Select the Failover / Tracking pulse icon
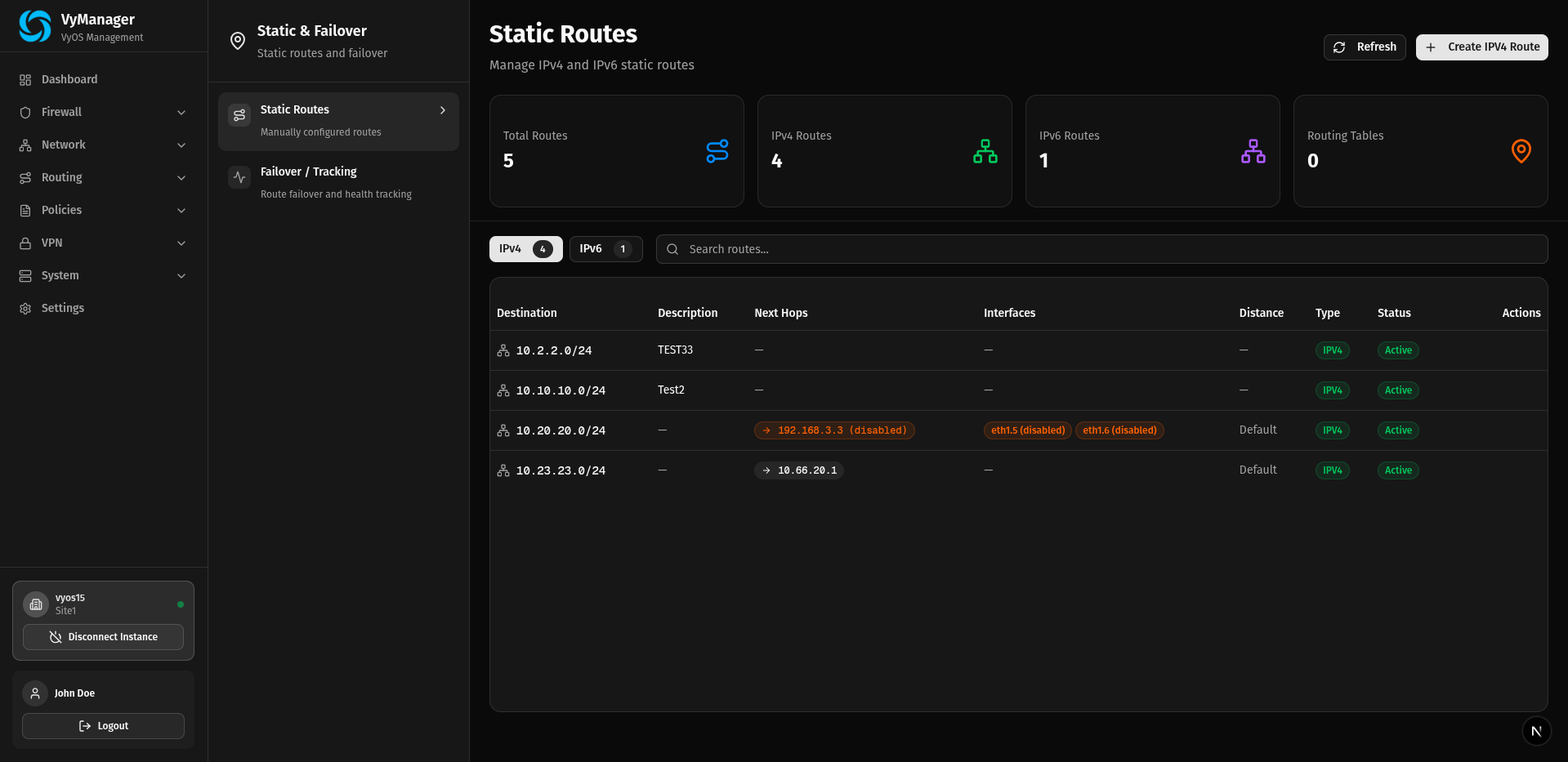 (239, 177)
